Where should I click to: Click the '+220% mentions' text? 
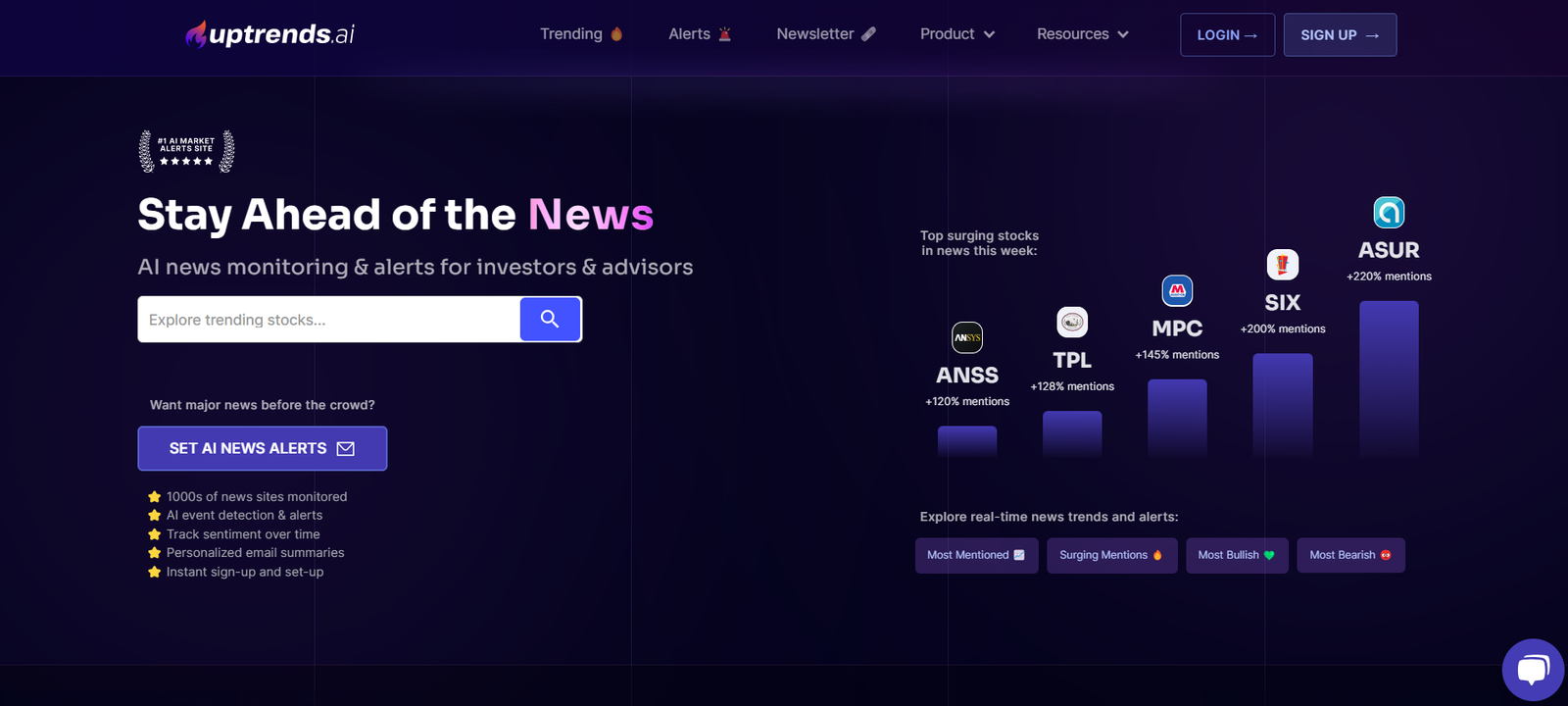coord(1389,277)
